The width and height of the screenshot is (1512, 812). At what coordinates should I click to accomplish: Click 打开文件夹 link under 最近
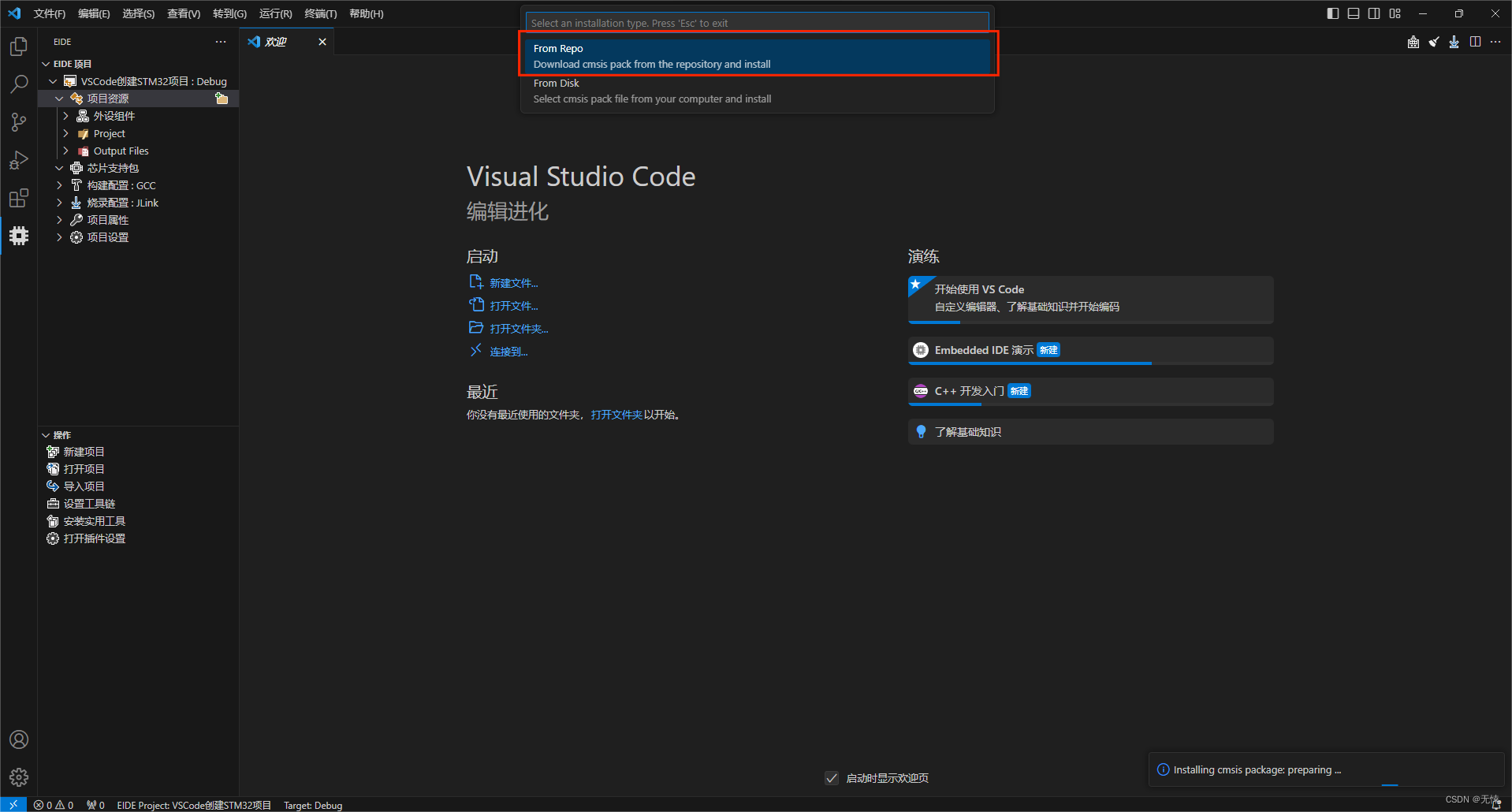[616, 415]
